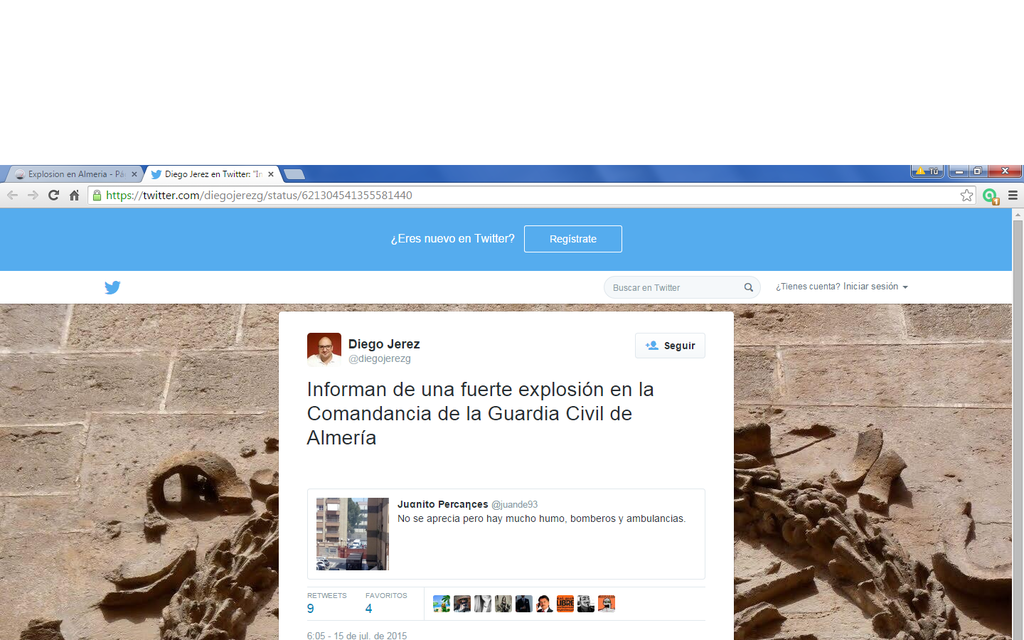This screenshot has height=640, width=1024.
Task: Click the vertical scrollbar thumb
Action: tap(1017, 430)
